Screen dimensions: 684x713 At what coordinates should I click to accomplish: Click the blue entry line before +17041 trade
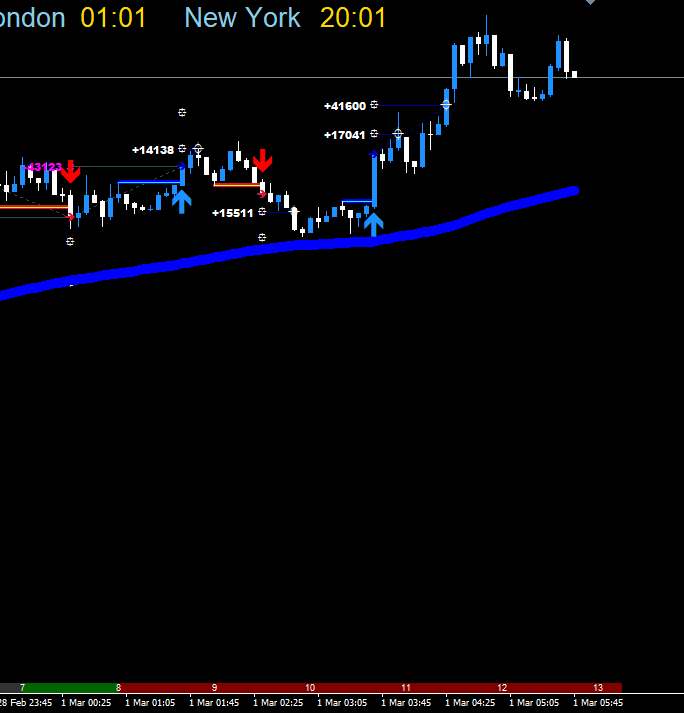click(x=357, y=201)
